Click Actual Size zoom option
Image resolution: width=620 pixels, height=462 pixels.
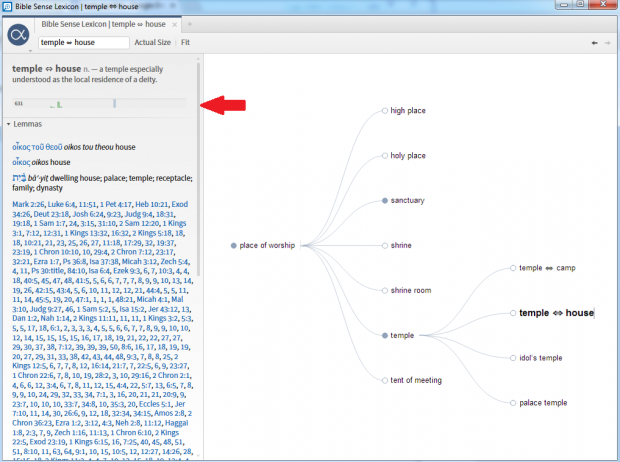(152, 43)
